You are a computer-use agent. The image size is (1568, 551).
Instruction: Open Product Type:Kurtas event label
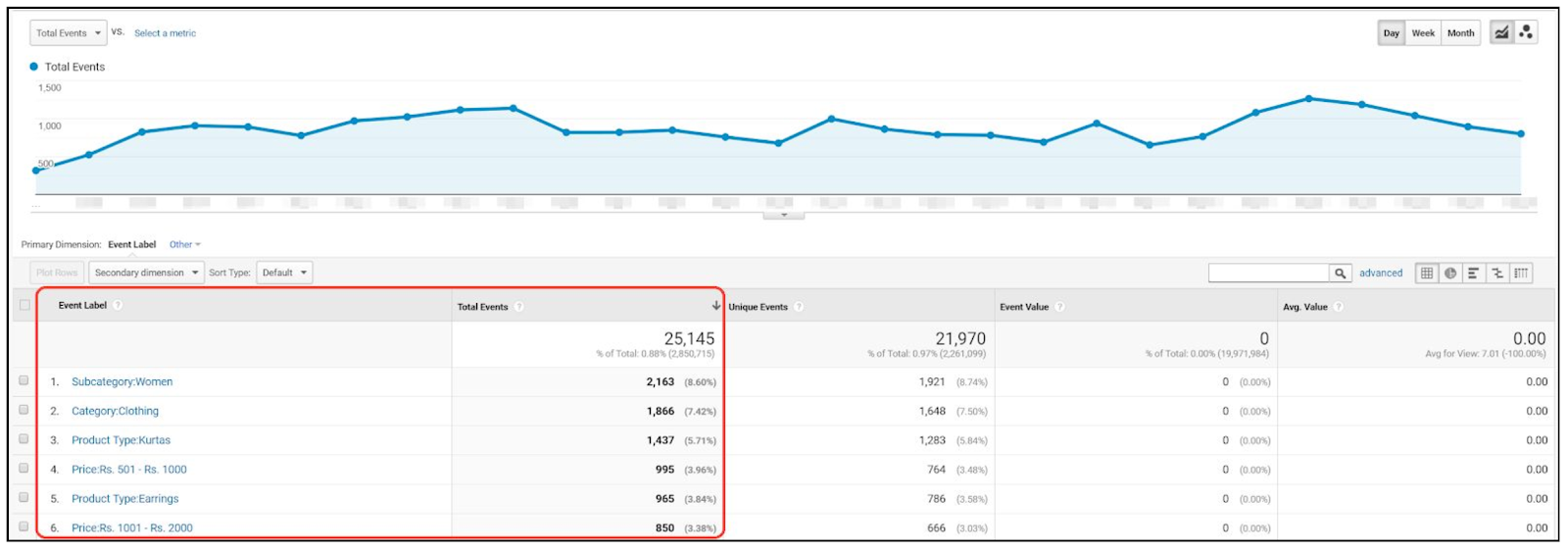tap(121, 440)
